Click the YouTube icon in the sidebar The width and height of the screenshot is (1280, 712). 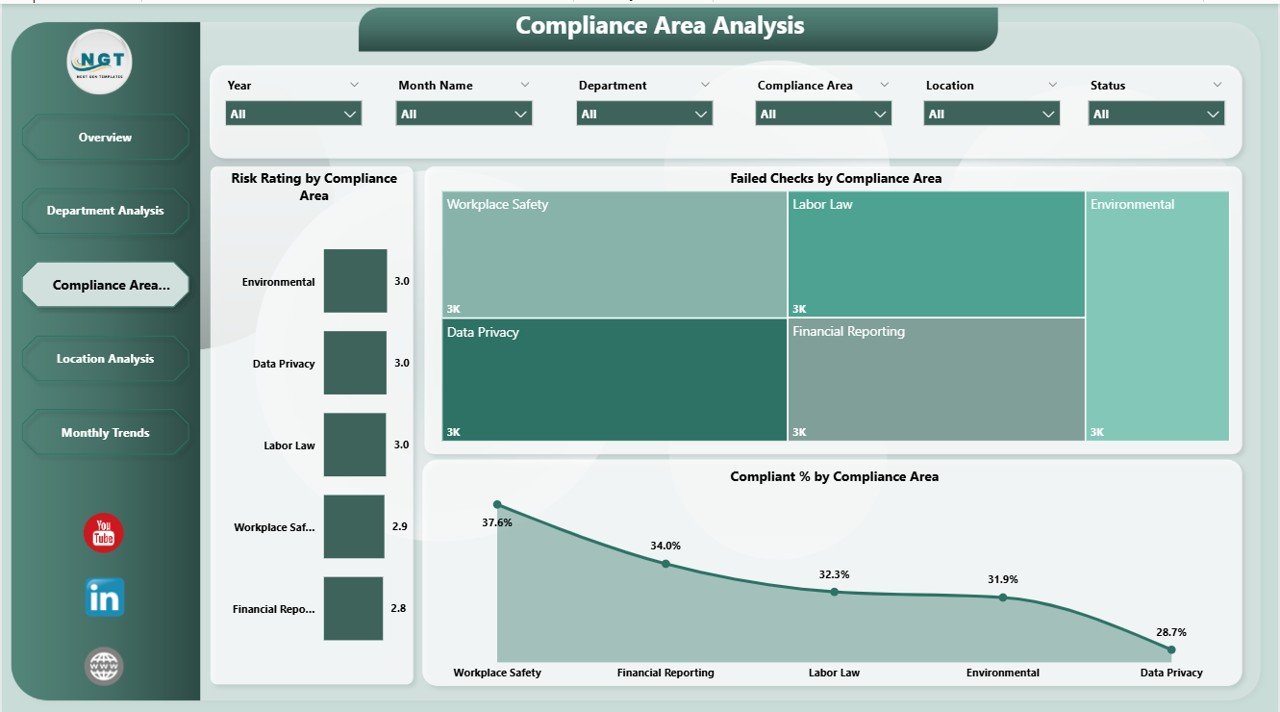(x=104, y=533)
